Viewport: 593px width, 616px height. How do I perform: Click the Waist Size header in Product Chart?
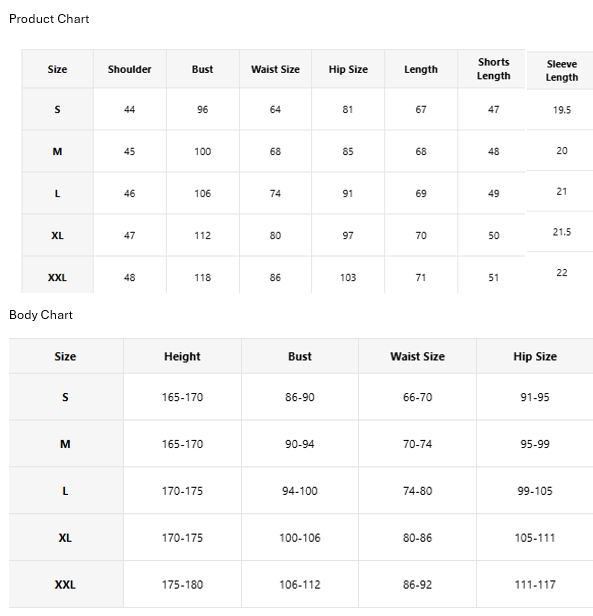click(275, 69)
